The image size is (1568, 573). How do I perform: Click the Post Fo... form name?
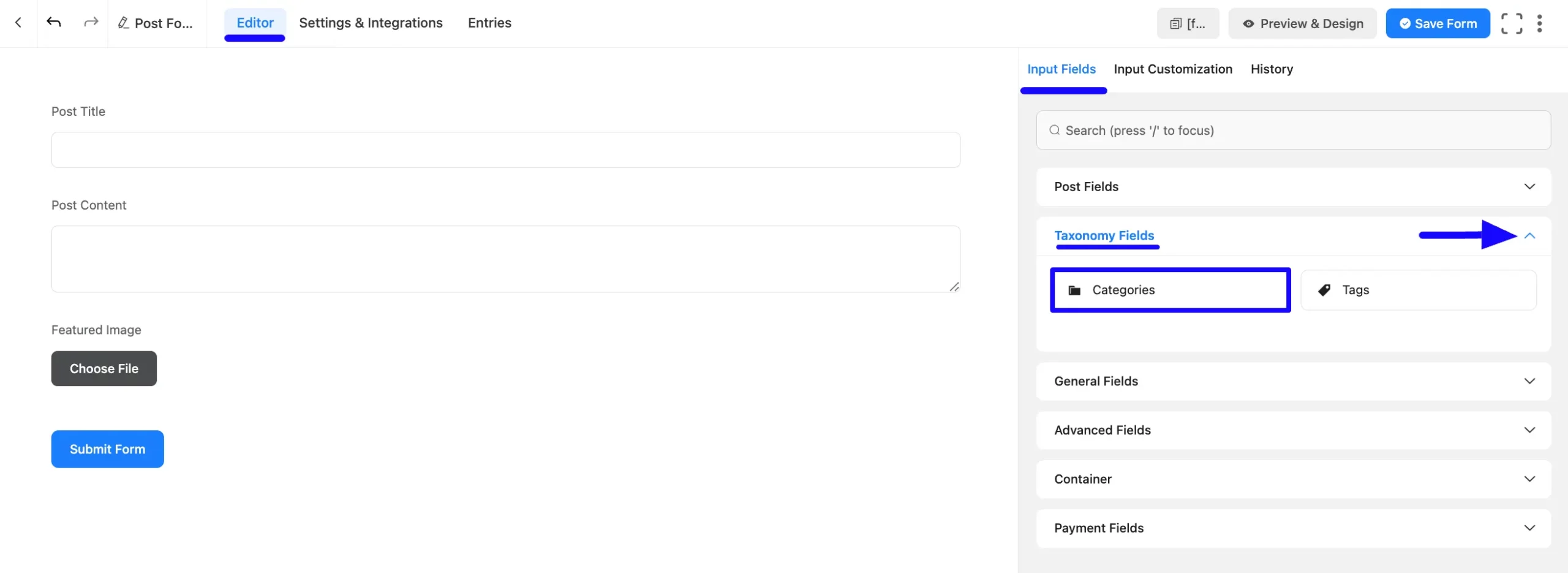[x=164, y=23]
